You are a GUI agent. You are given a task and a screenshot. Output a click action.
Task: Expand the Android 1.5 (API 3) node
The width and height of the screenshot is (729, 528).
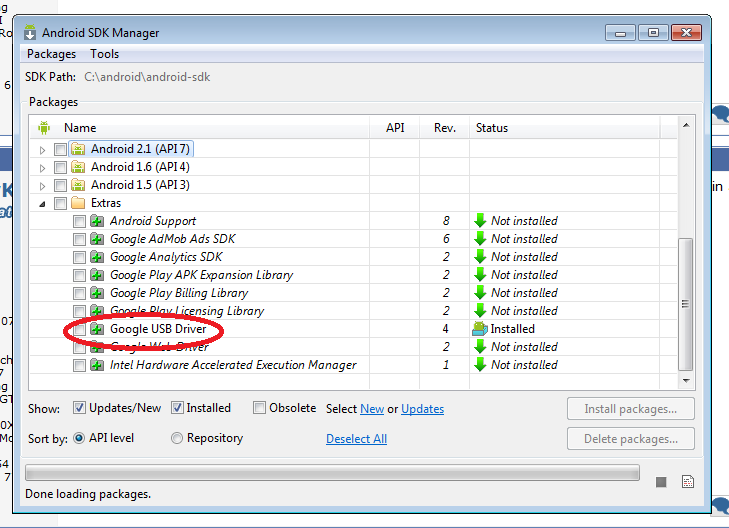pos(42,186)
